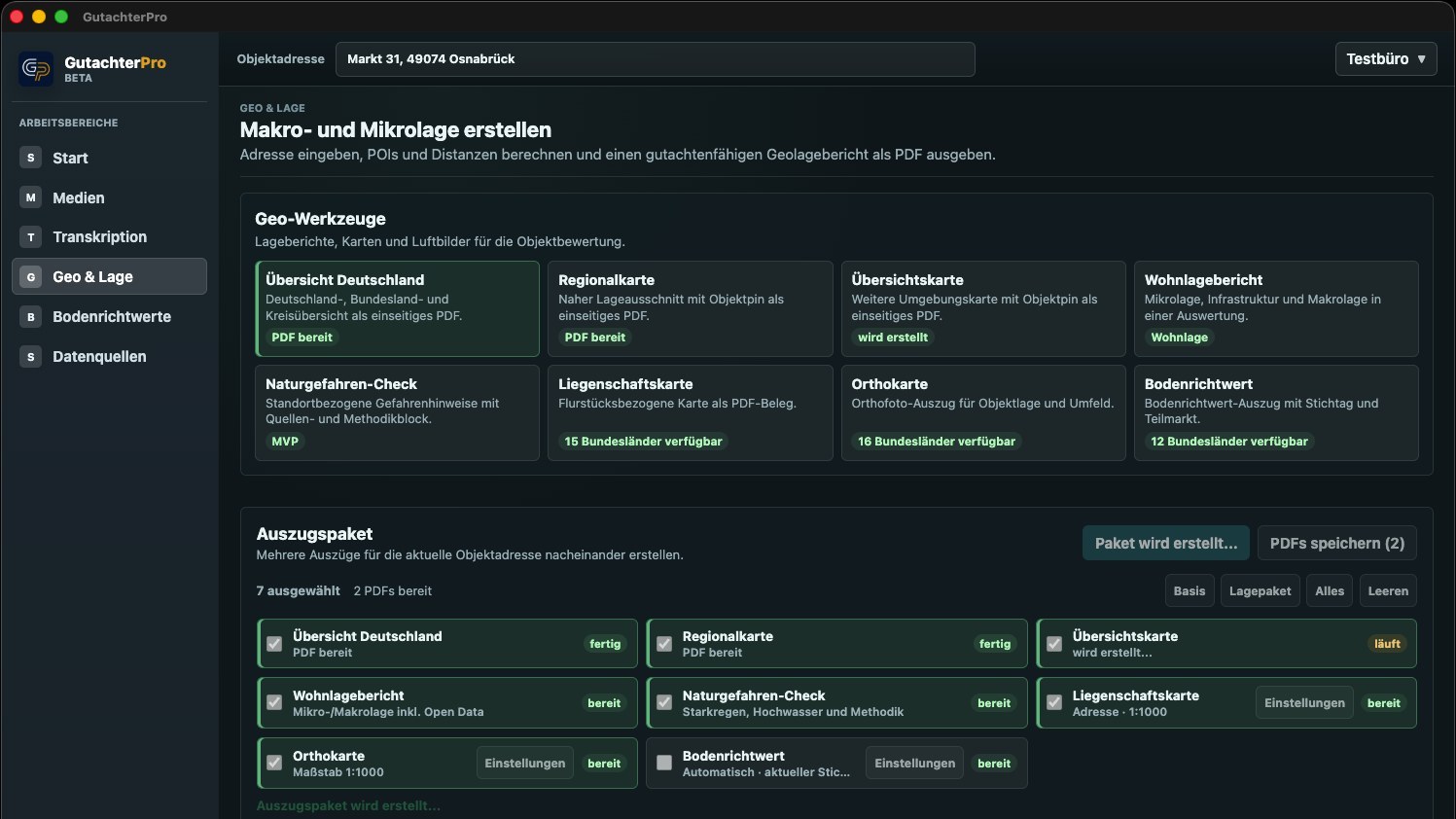This screenshot has height=819, width=1456.
Task: Enable the Bodenrichtwert checkbox
Action: click(x=664, y=764)
